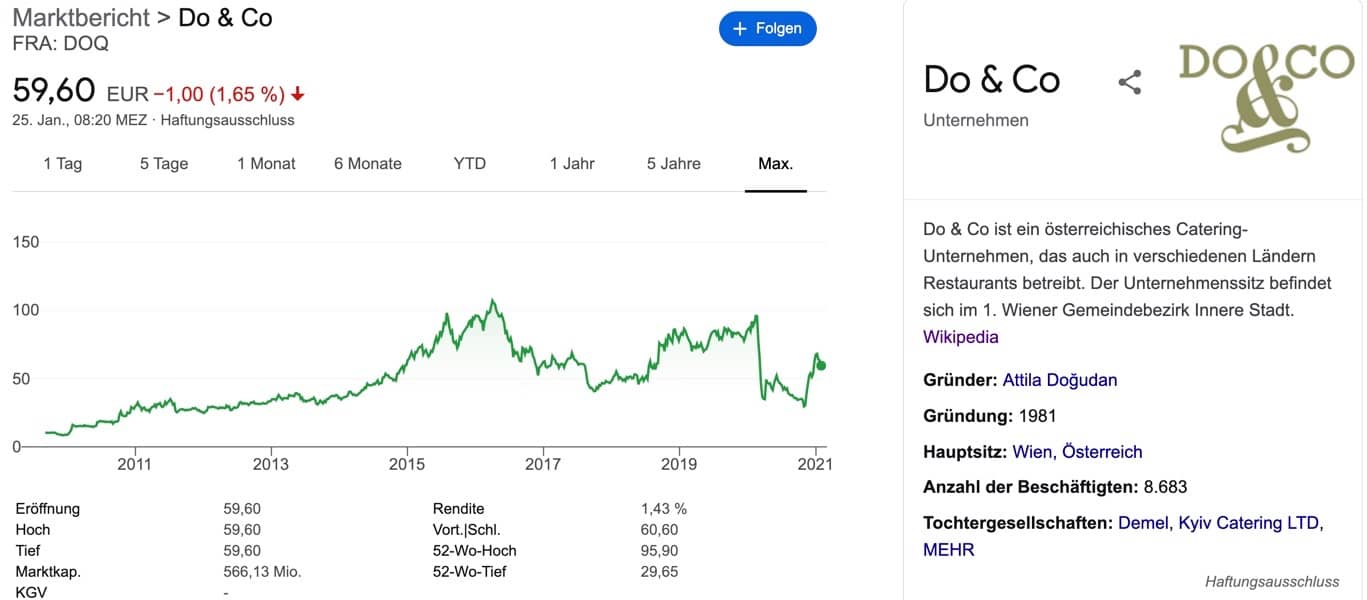Click the Anzahl der Beschäftigten: 8.683 text
The width and height of the screenshot is (1367, 600).
(x=1055, y=488)
